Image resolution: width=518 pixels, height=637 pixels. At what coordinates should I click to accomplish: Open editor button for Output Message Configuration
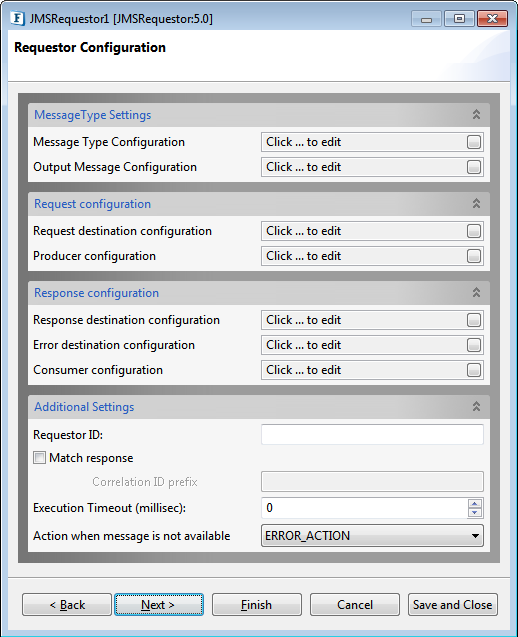(x=474, y=167)
